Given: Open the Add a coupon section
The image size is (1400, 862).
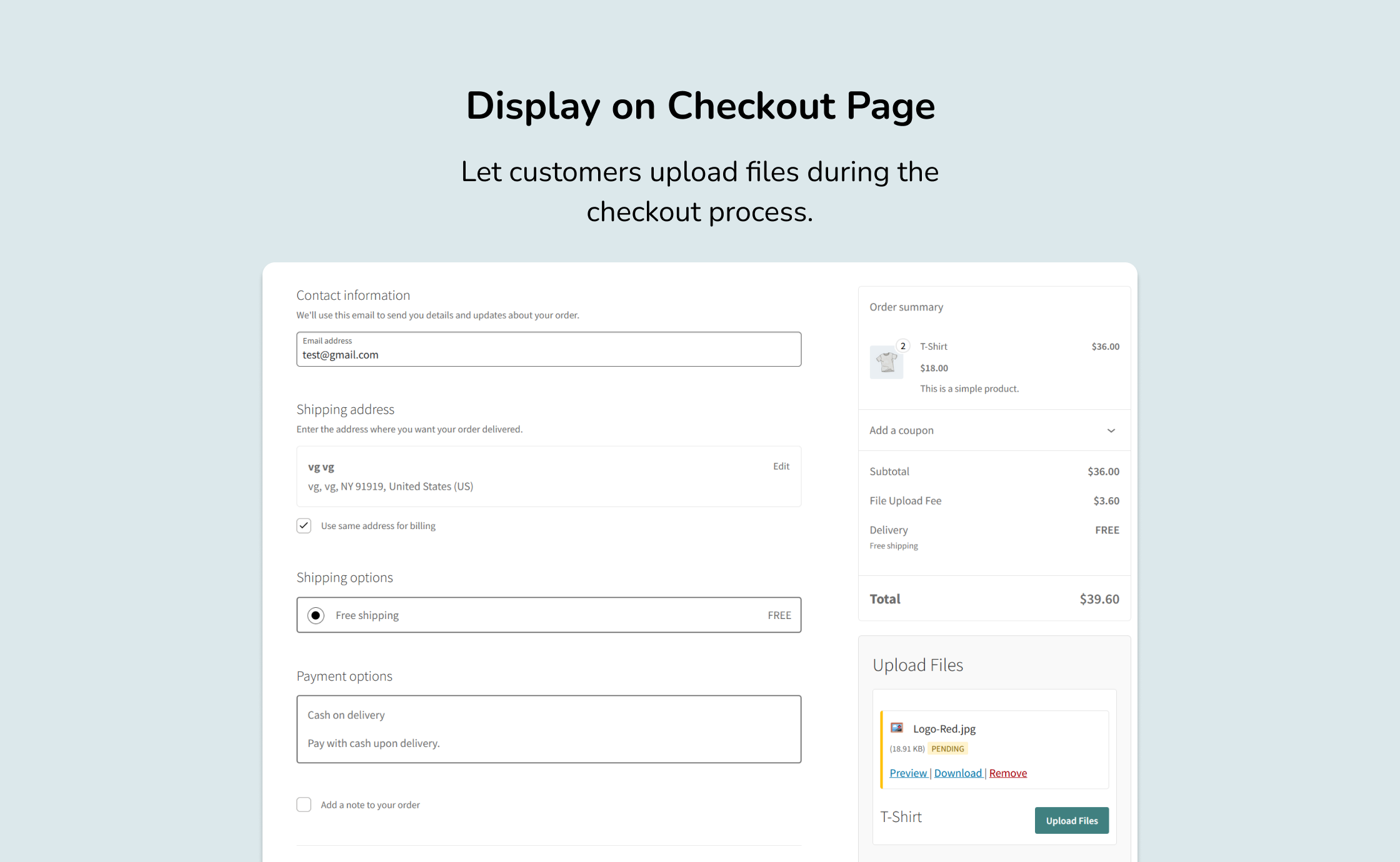Looking at the screenshot, I should point(994,430).
